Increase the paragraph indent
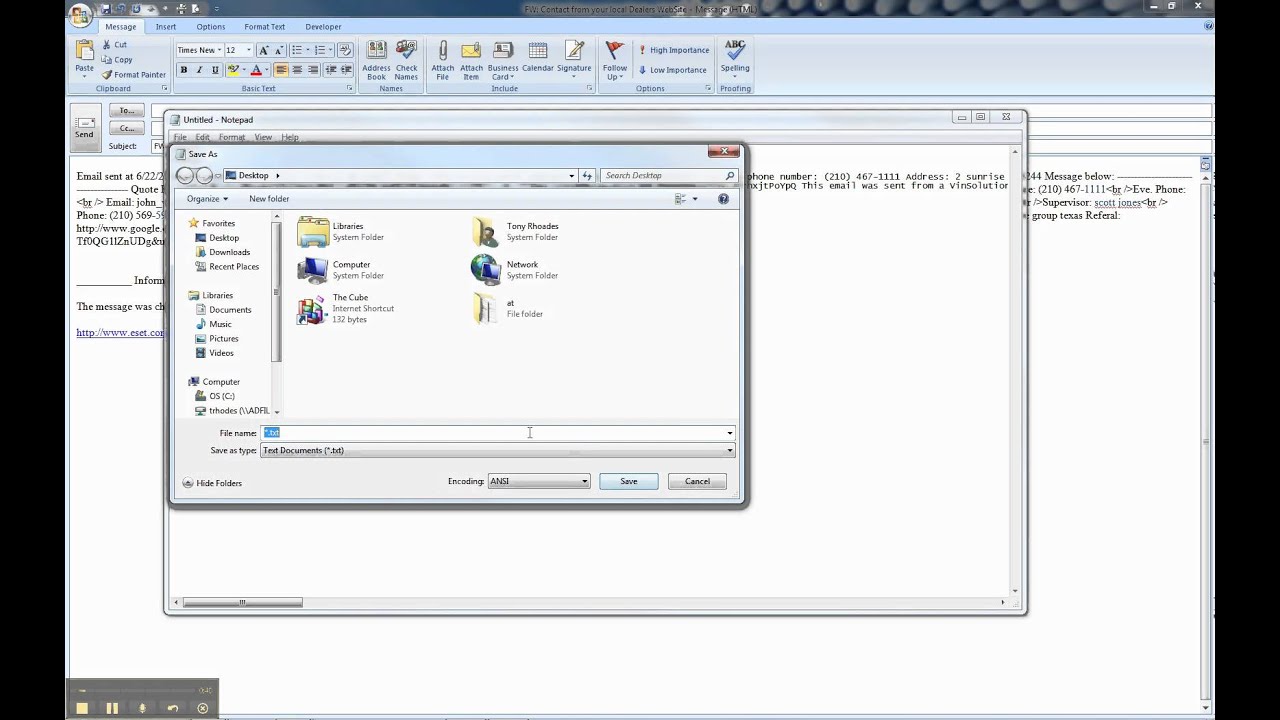Image resolution: width=1280 pixels, height=720 pixels. [347, 70]
